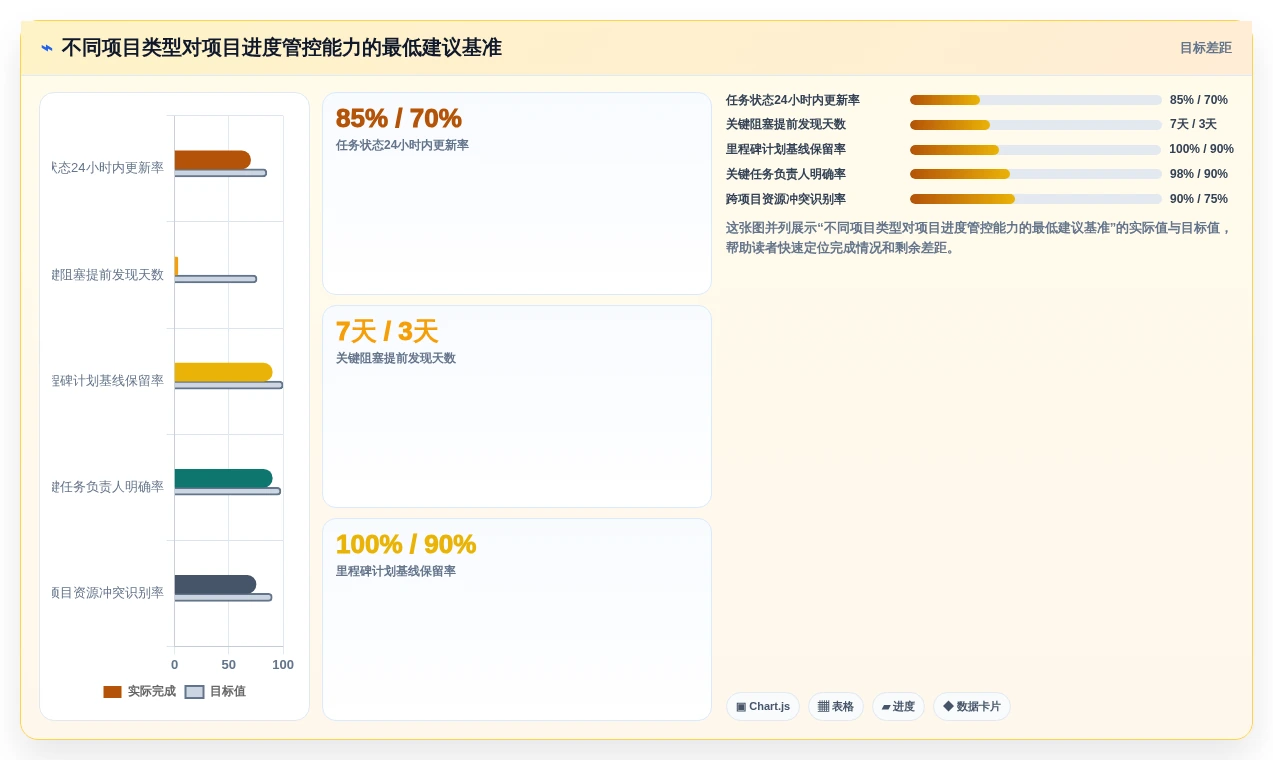Click the 7天 / 3天 progress list value
Screen dimensions: 1273x760
click(1193, 124)
